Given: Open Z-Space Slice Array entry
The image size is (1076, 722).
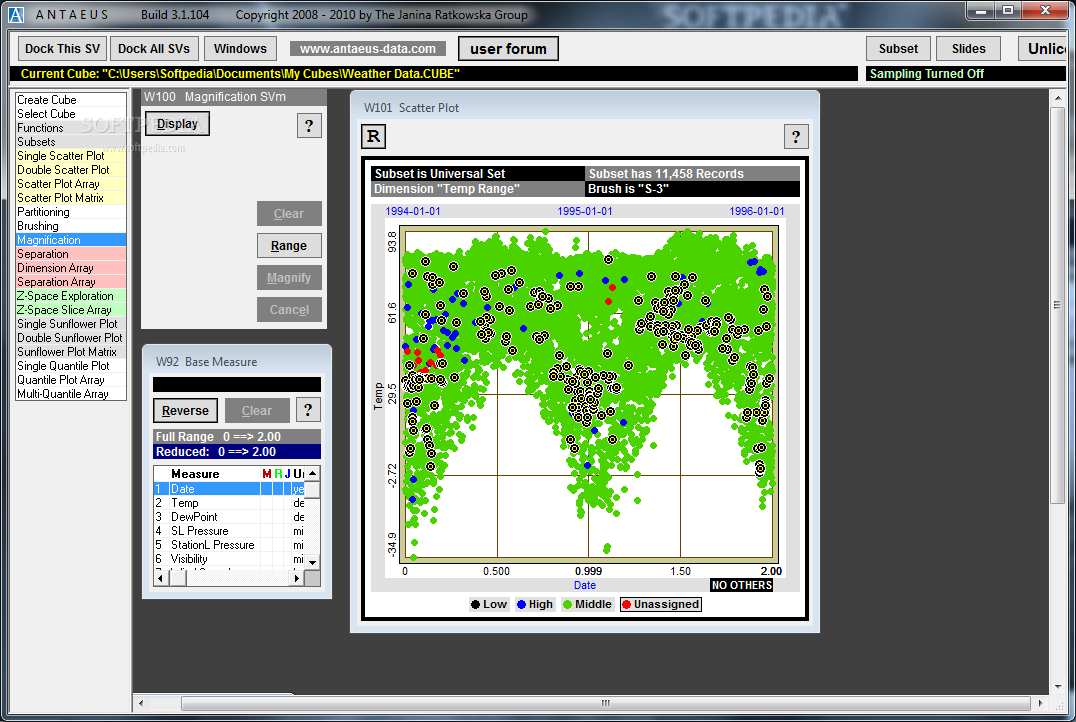Looking at the screenshot, I should pos(71,310).
